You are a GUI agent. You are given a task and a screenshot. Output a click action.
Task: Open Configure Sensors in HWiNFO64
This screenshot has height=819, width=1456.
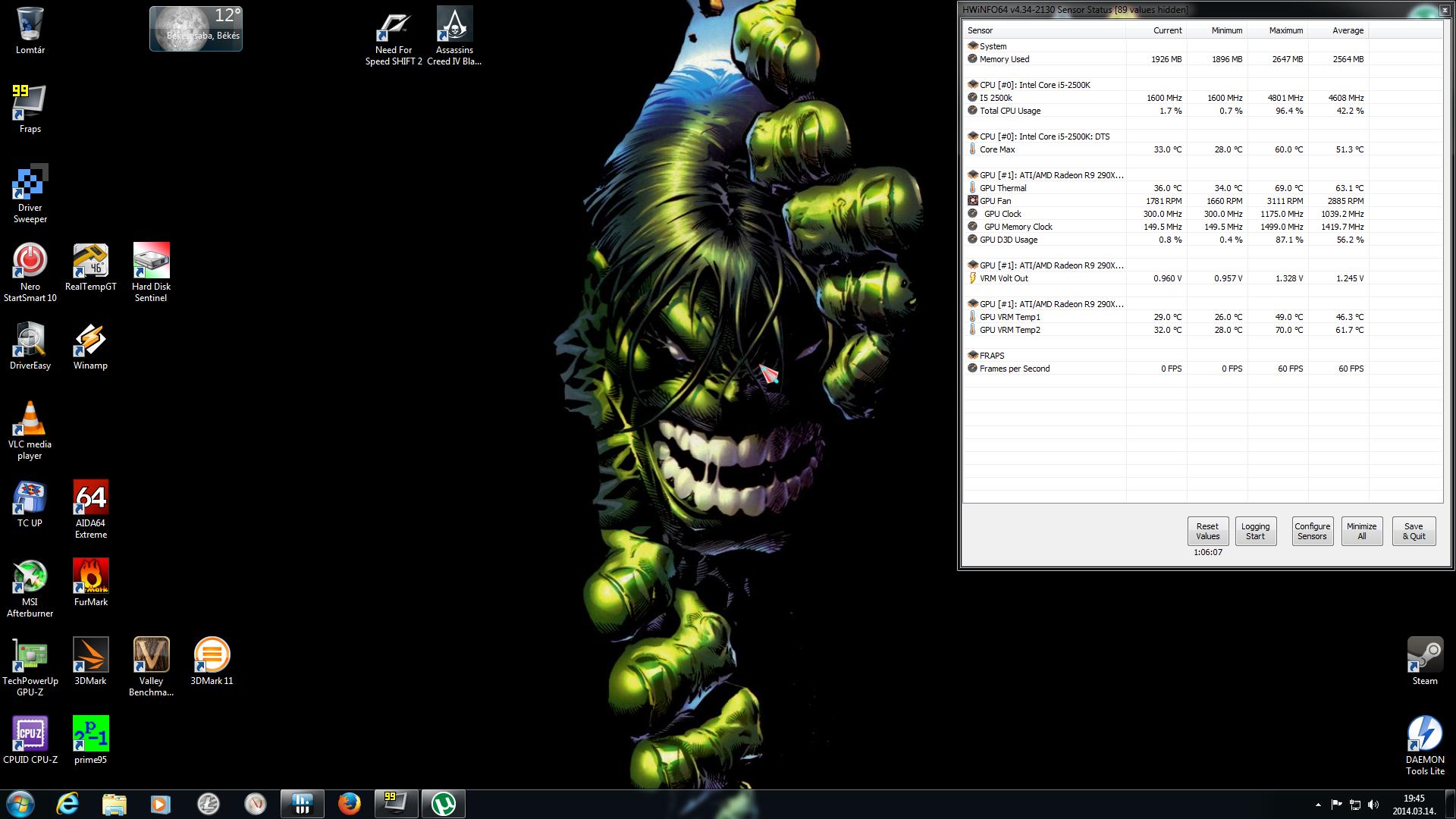[x=1312, y=531]
